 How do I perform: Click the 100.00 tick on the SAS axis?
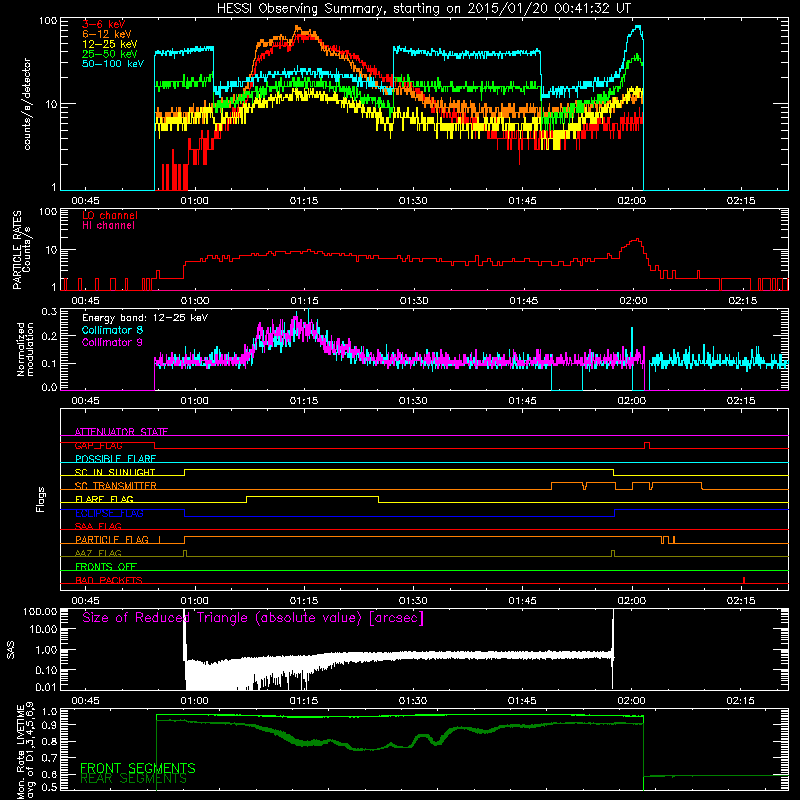click(x=40, y=612)
